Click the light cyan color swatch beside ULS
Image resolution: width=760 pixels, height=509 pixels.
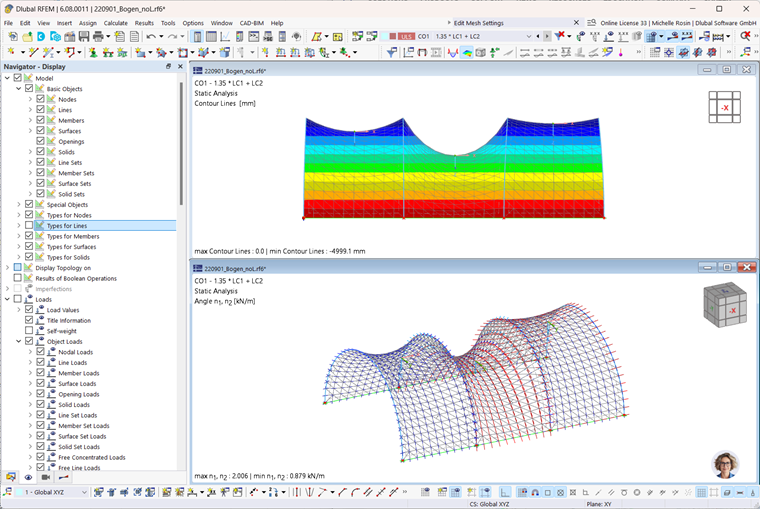point(385,36)
